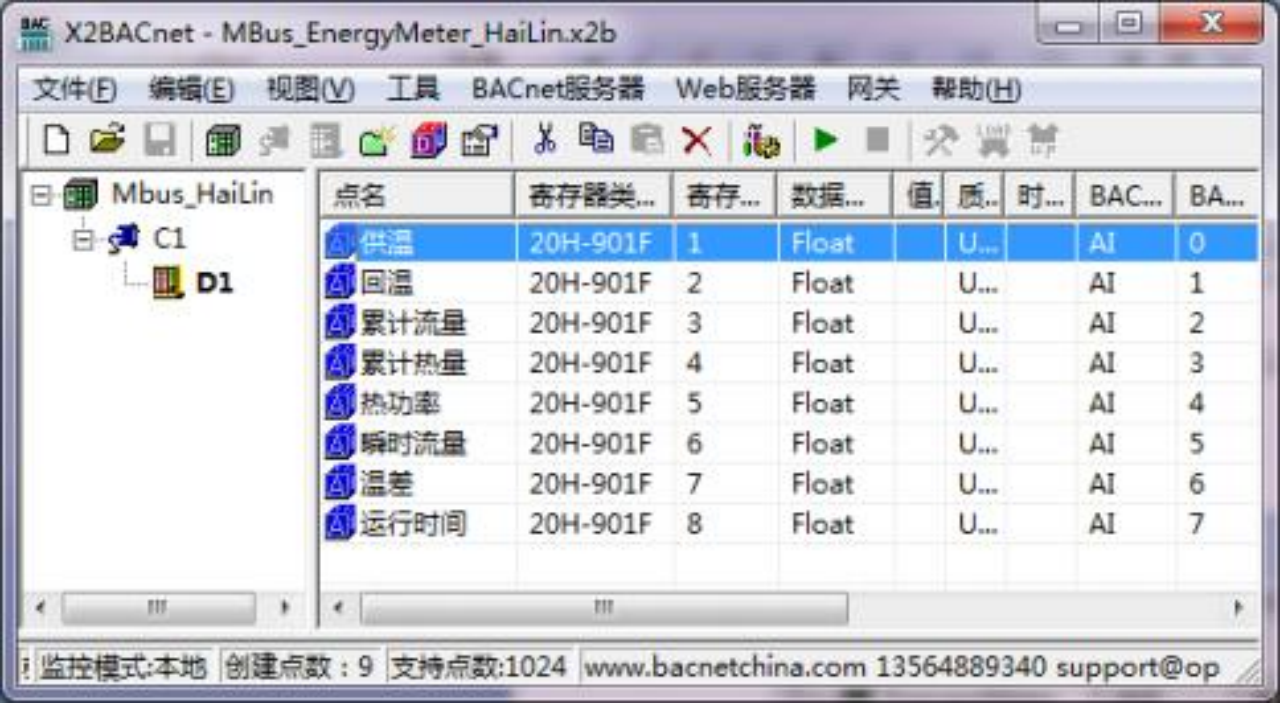
Task: Select the 累计热量 row name
Action: [x=413, y=363]
